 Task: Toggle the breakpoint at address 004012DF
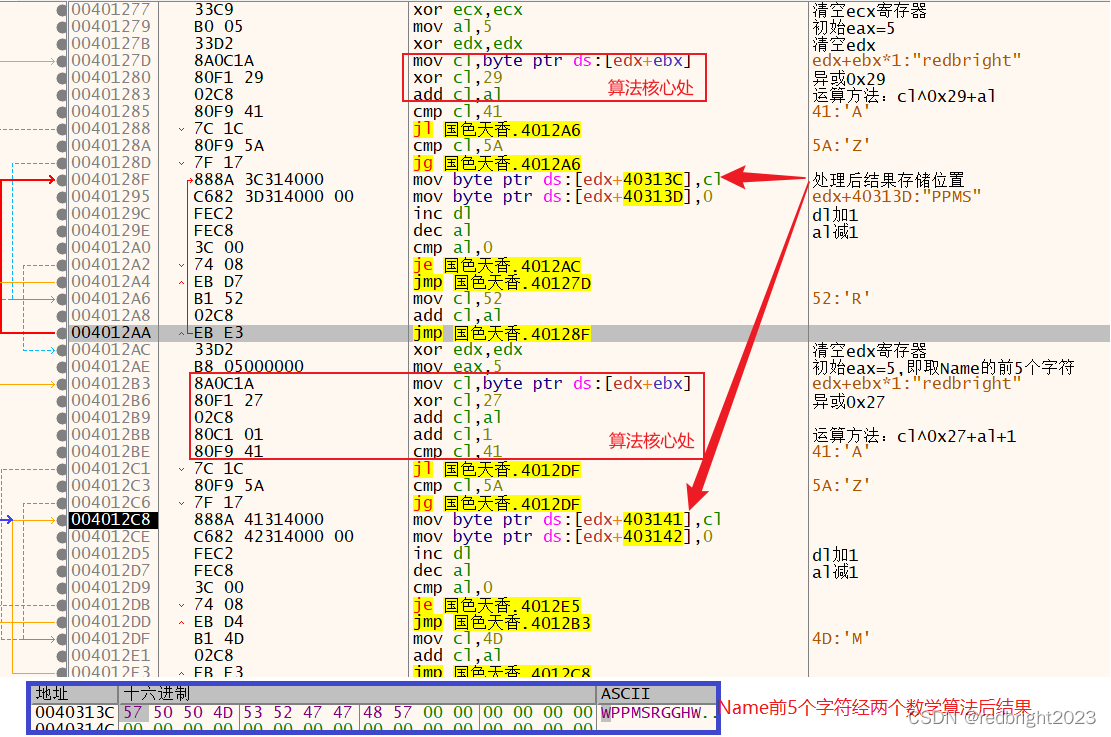click(61, 639)
